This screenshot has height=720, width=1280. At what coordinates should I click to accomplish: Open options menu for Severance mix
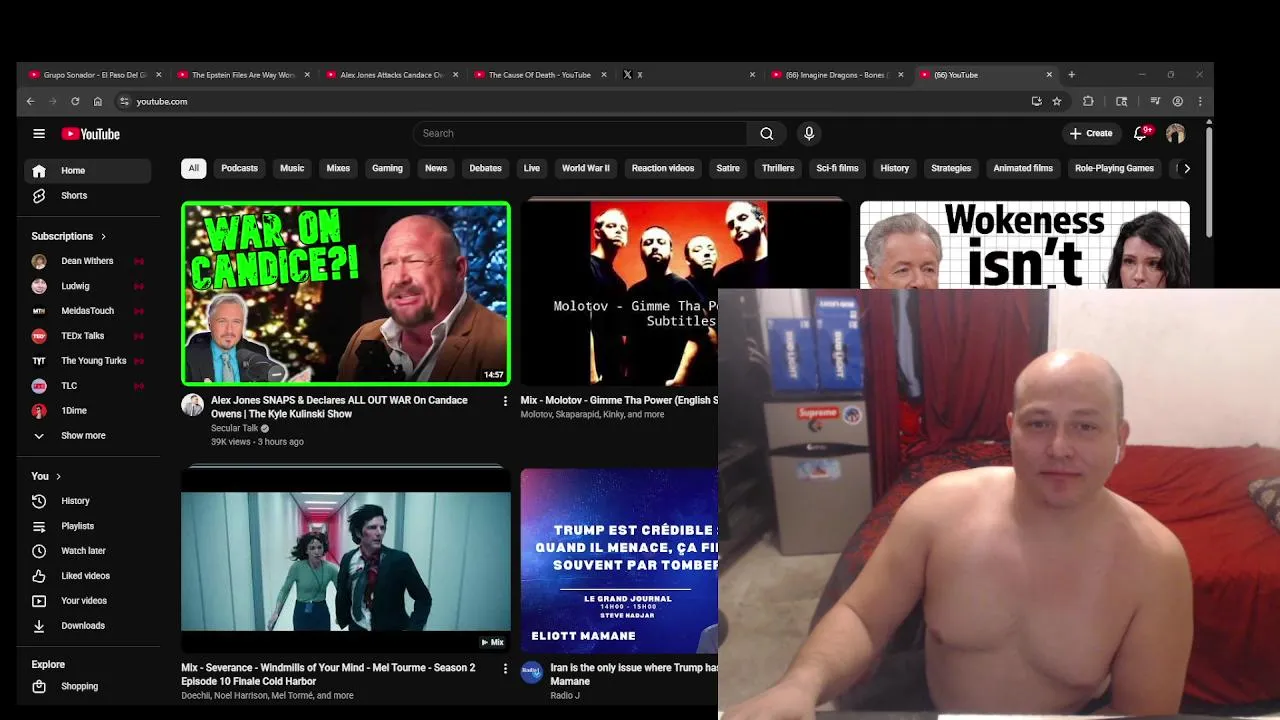point(505,668)
